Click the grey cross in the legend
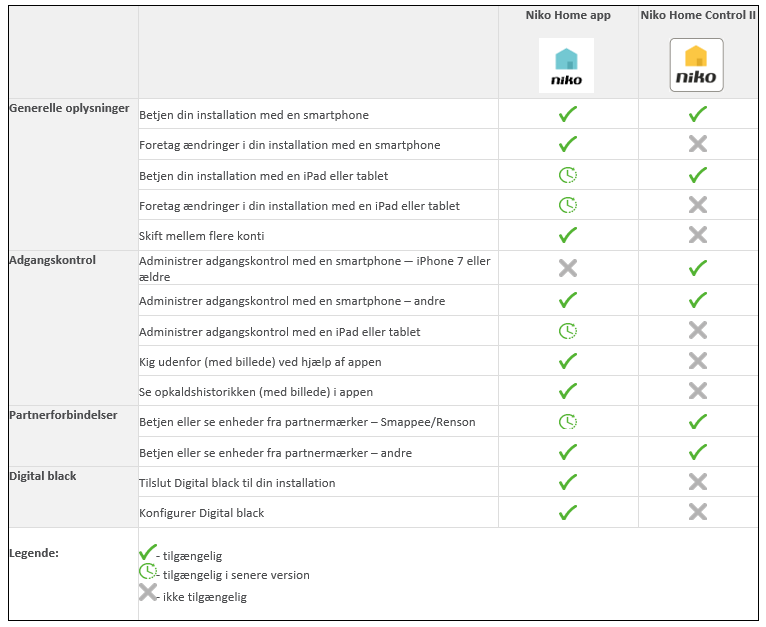Image resolution: width=766 pixels, height=627 pixels. (148, 592)
